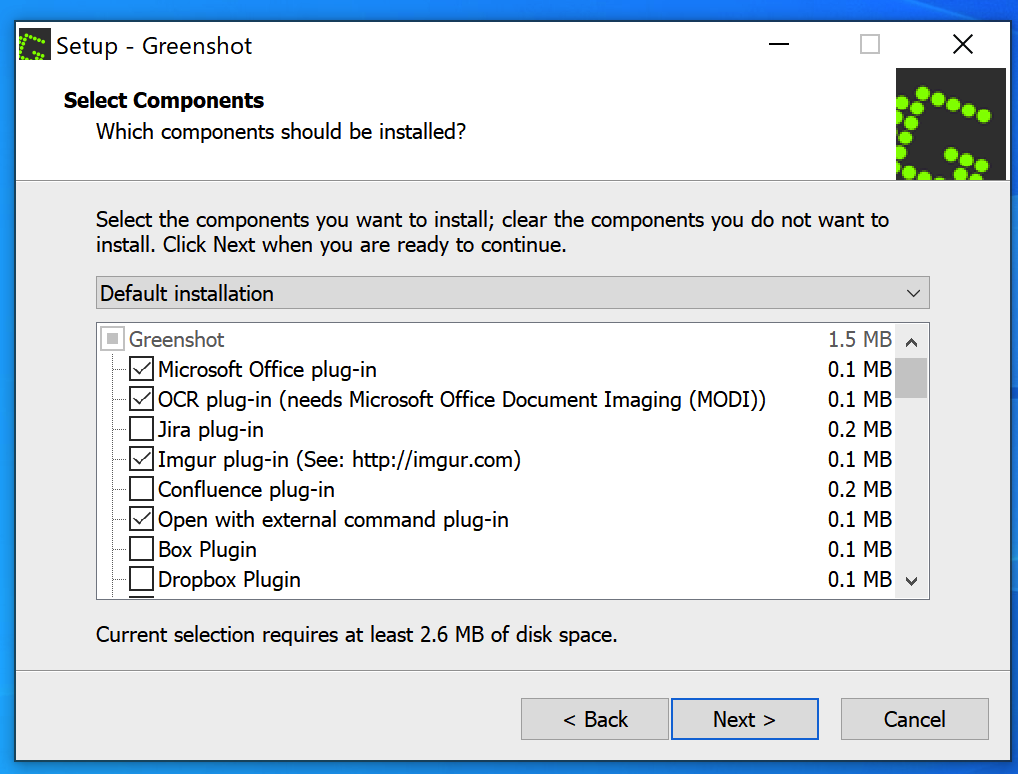Enable the Confluence plug-in checkbox
1018x774 pixels.
click(142, 490)
